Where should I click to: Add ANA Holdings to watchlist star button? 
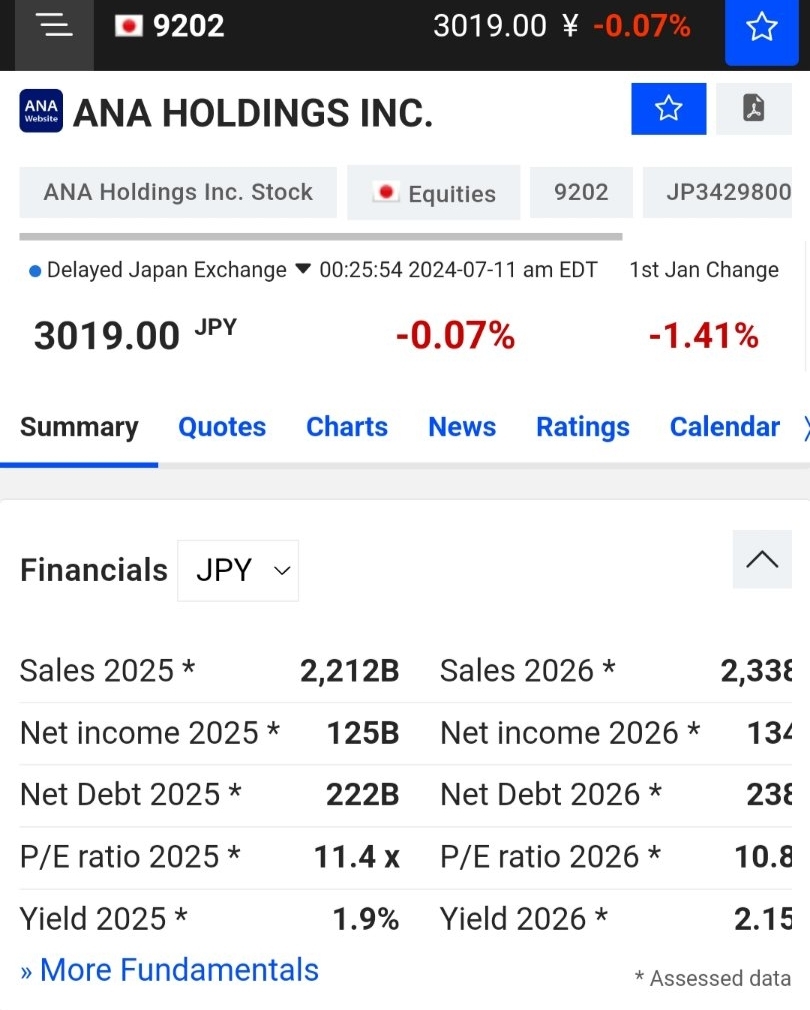pos(668,108)
